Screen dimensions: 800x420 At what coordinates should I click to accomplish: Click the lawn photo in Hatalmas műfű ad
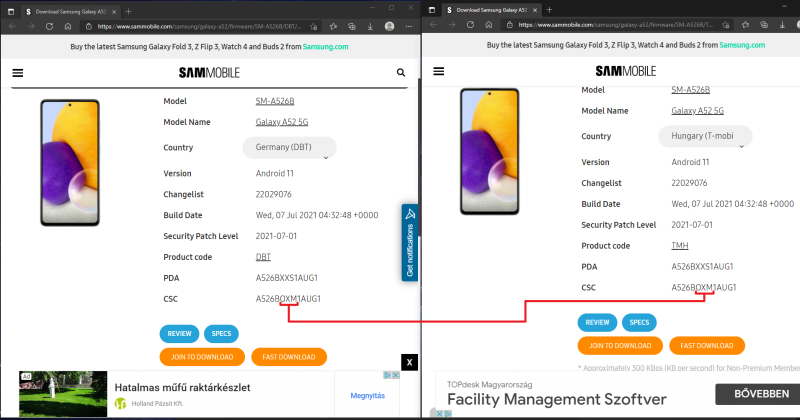click(x=63, y=394)
